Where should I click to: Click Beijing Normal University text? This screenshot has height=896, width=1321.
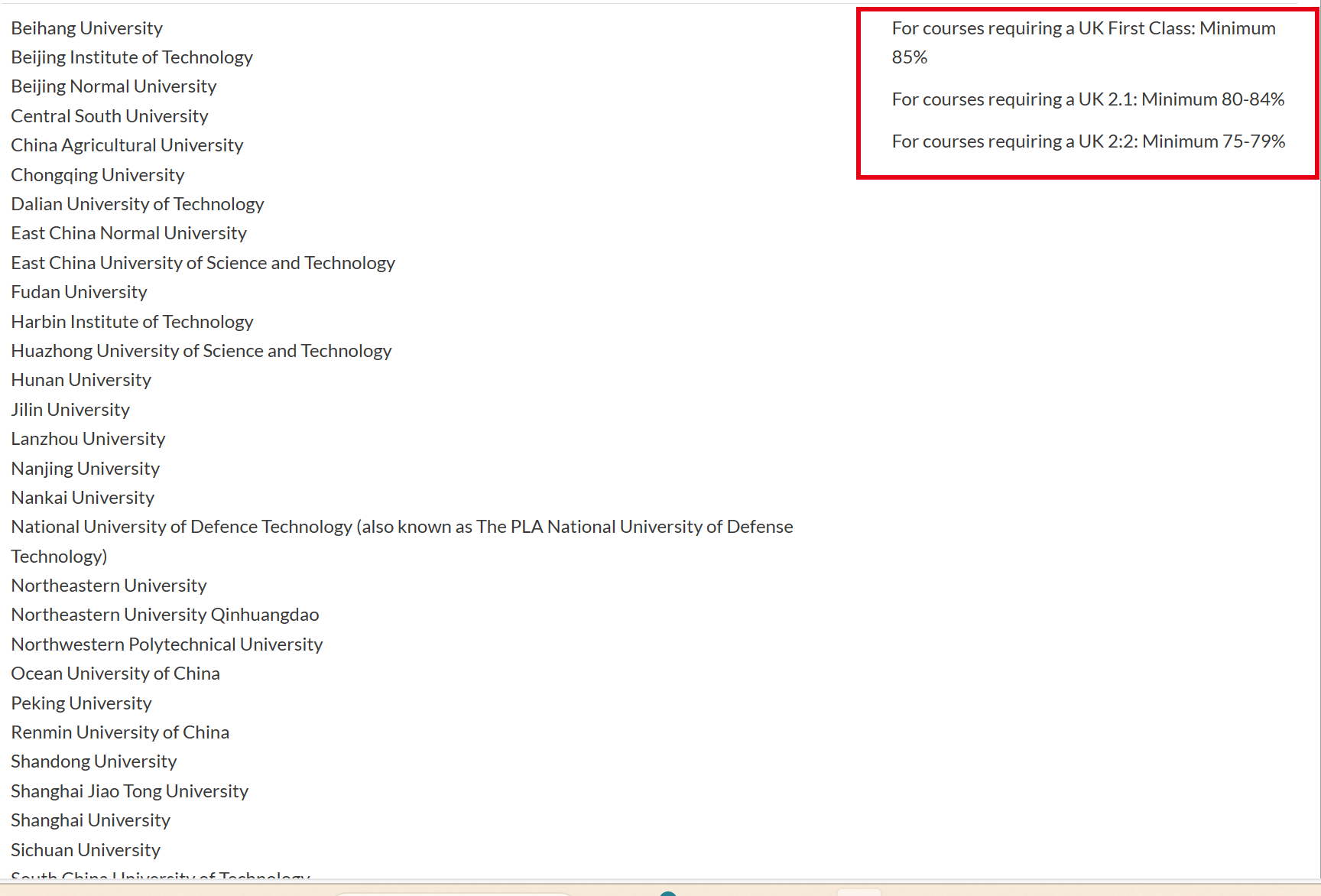113,86
